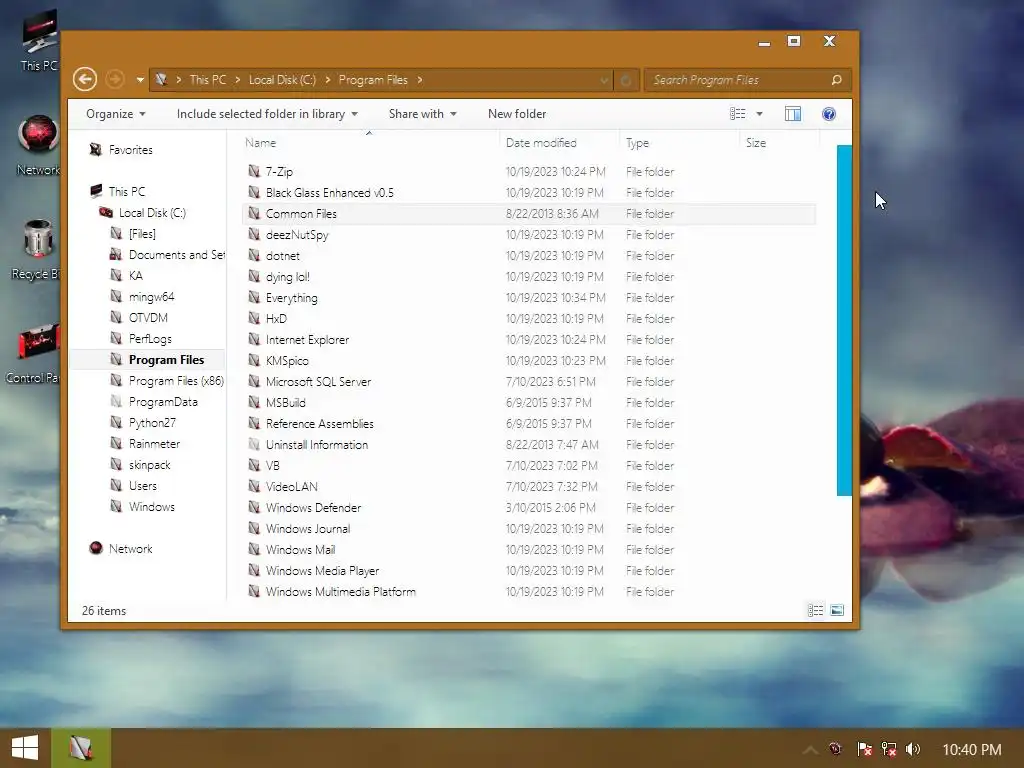Select mingw64 in the navigation tree
This screenshot has width=1024, height=768.
[152, 296]
